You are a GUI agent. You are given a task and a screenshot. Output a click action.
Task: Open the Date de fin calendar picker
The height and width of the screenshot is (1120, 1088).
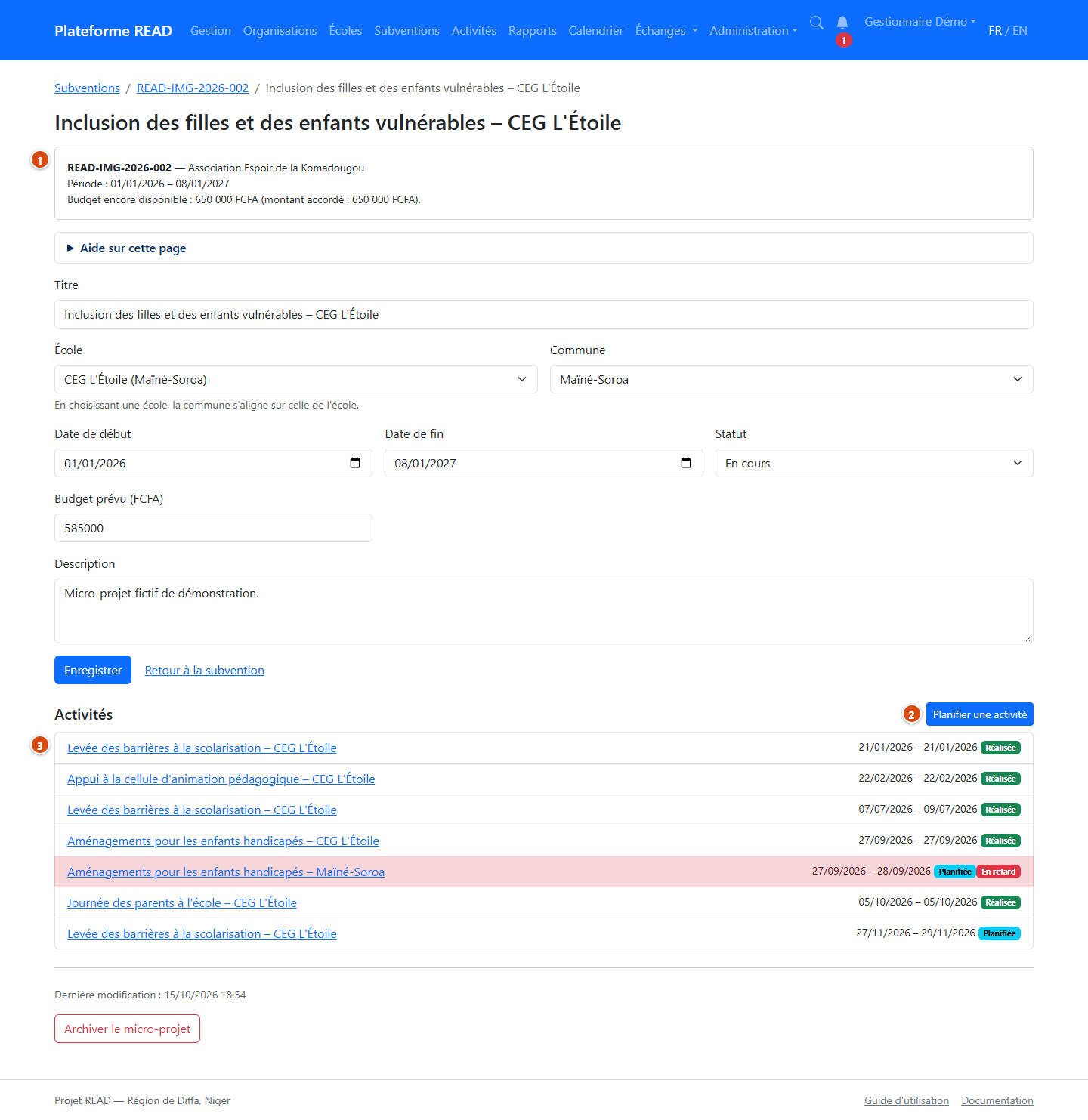click(x=686, y=463)
